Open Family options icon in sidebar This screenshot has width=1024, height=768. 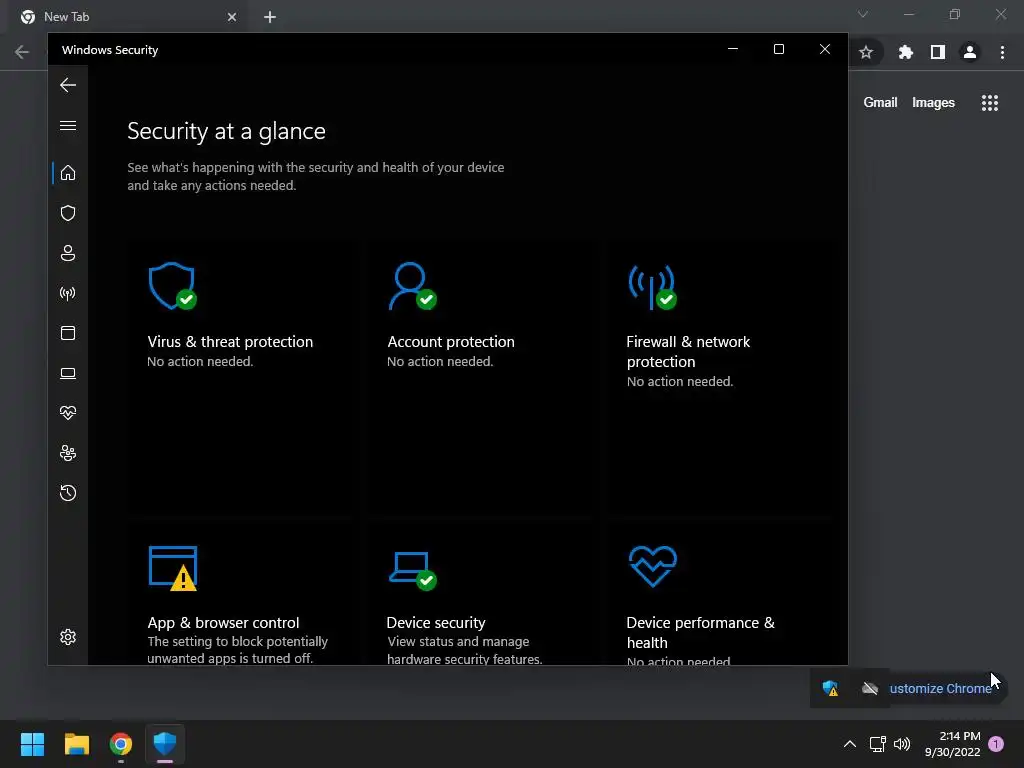pyautogui.click(x=68, y=453)
